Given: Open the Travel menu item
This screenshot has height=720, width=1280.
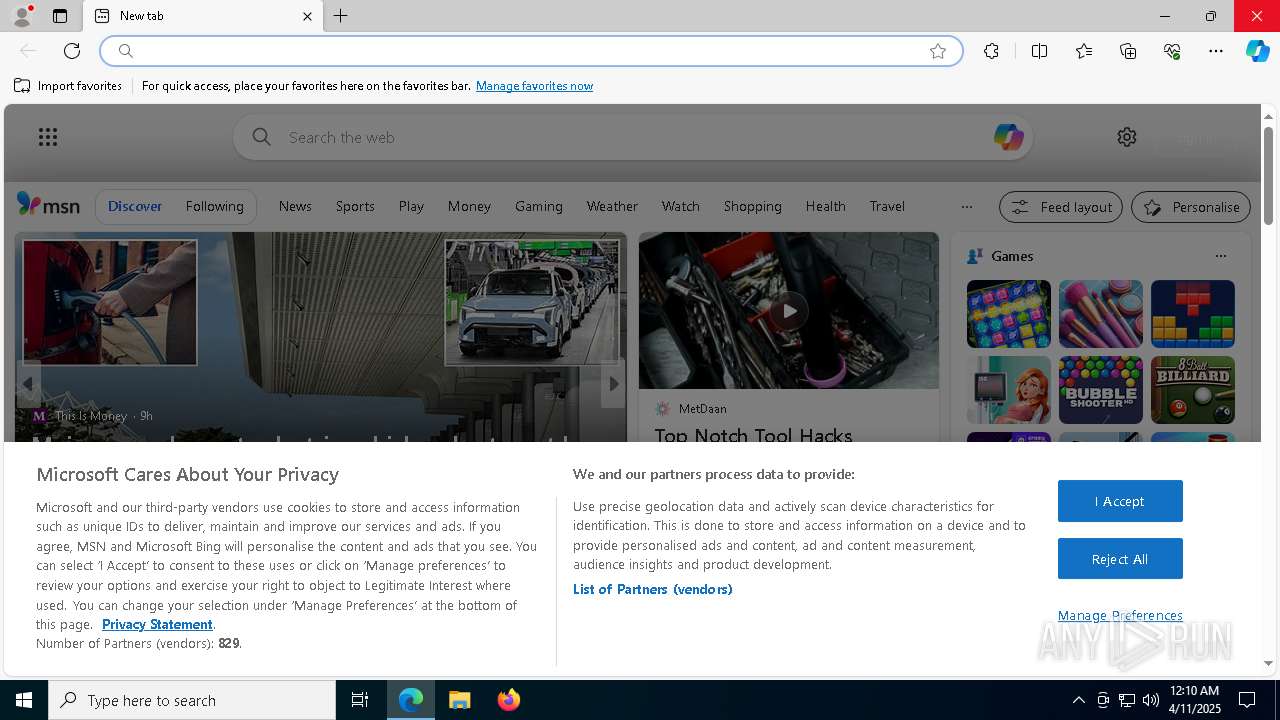Looking at the screenshot, I should (887, 206).
